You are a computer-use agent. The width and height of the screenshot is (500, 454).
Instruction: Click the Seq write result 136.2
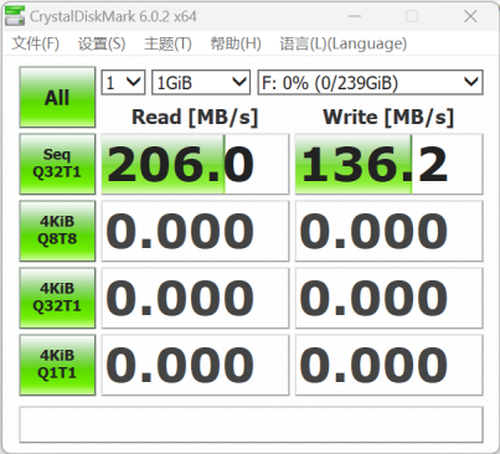[x=389, y=164]
